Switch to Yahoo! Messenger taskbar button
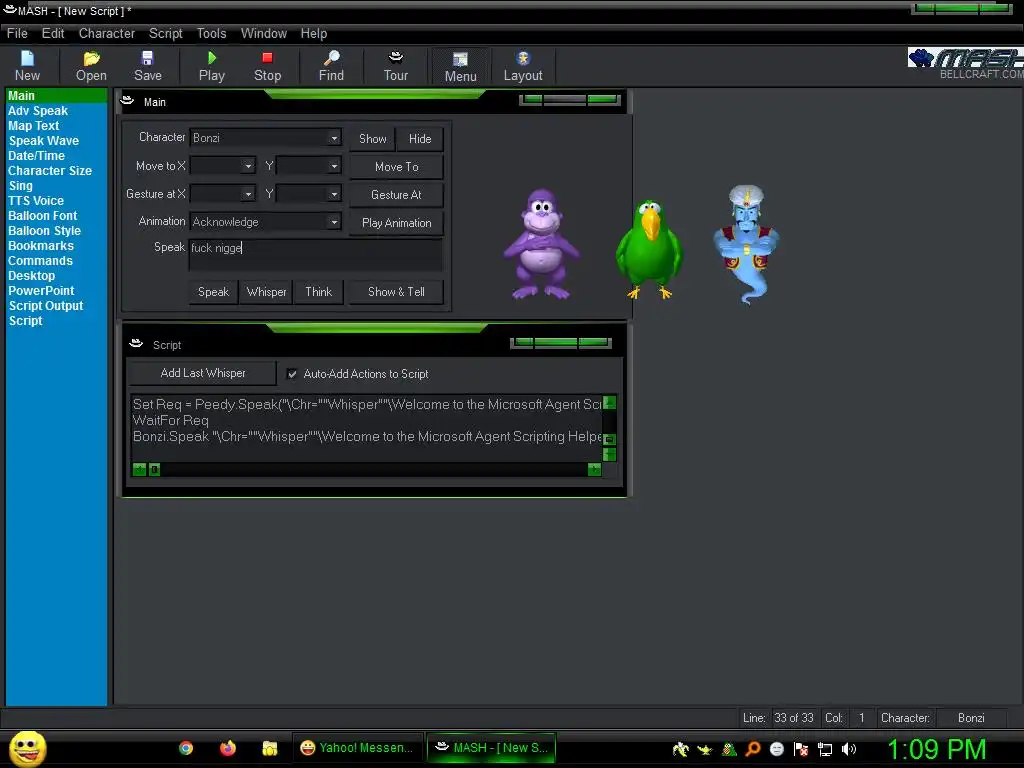 click(357, 748)
